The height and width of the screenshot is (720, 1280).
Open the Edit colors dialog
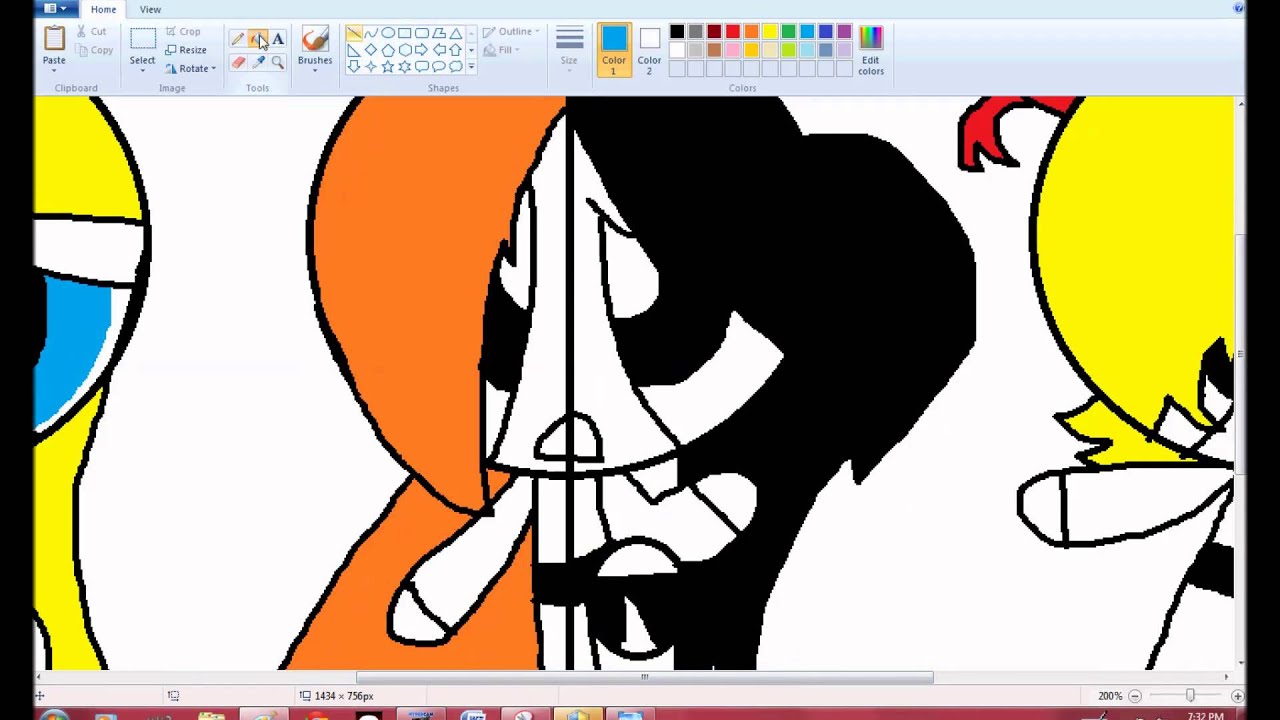pos(870,49)
